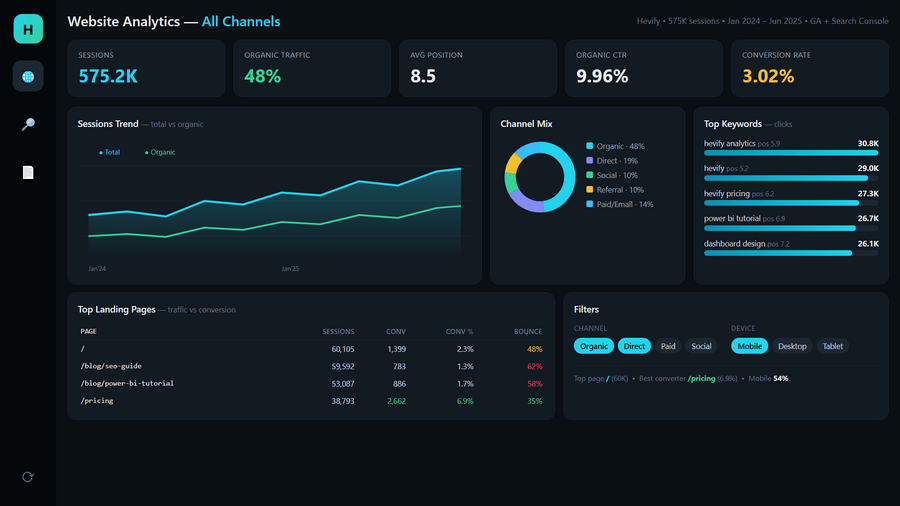Click the 2,662 conversions value
900x506 pixels.
pos(397,401)
